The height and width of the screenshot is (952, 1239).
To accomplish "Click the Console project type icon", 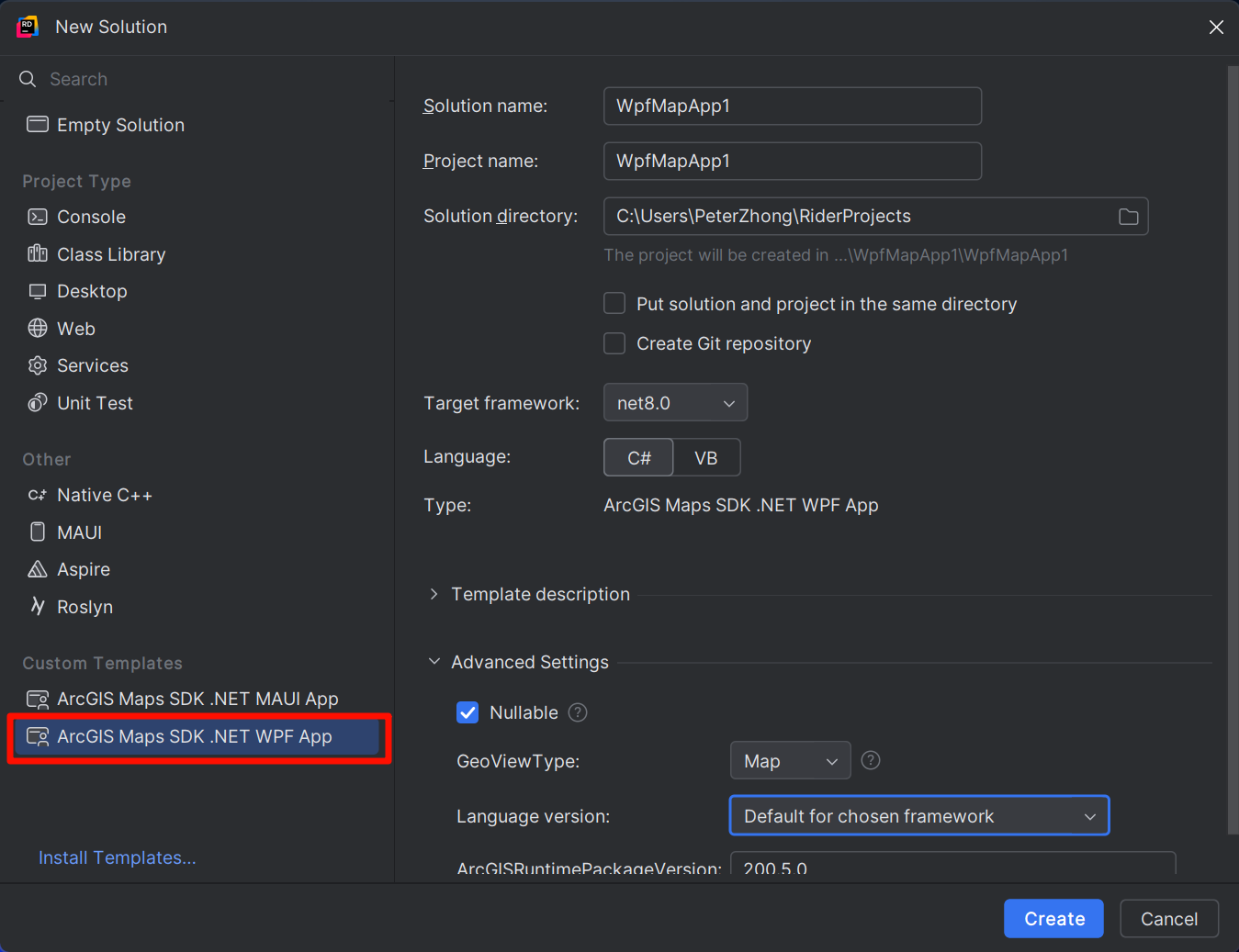I will click(38, 217).
